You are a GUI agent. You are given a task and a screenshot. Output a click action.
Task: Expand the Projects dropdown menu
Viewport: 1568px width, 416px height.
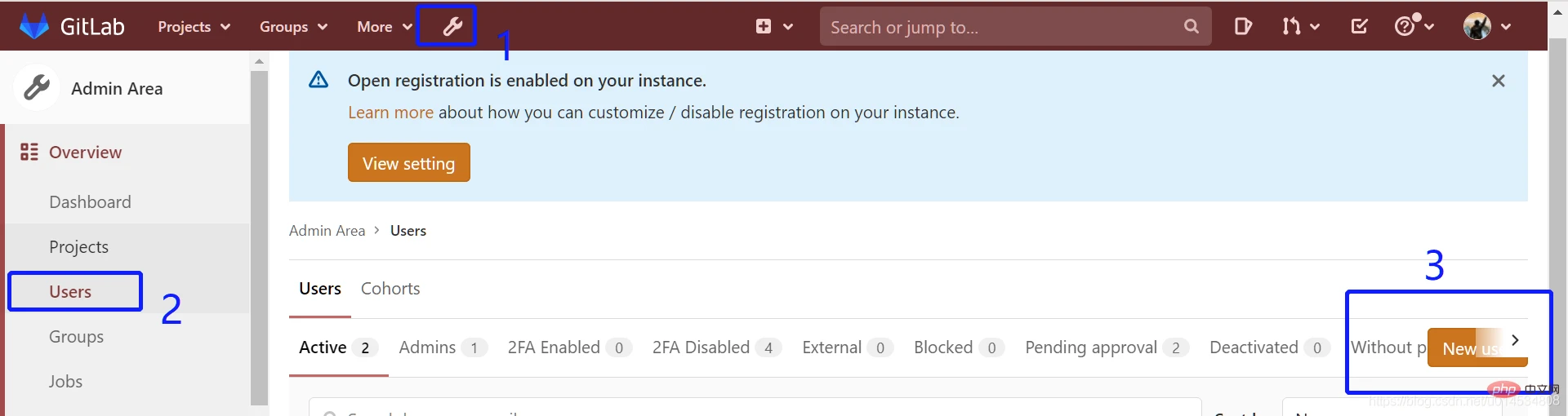click(x=194, y=27)
